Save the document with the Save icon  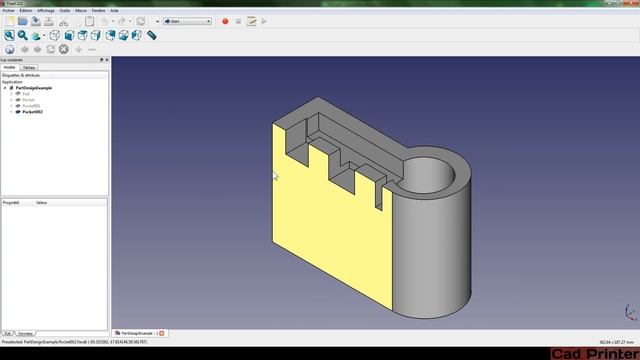coord(36,21)
